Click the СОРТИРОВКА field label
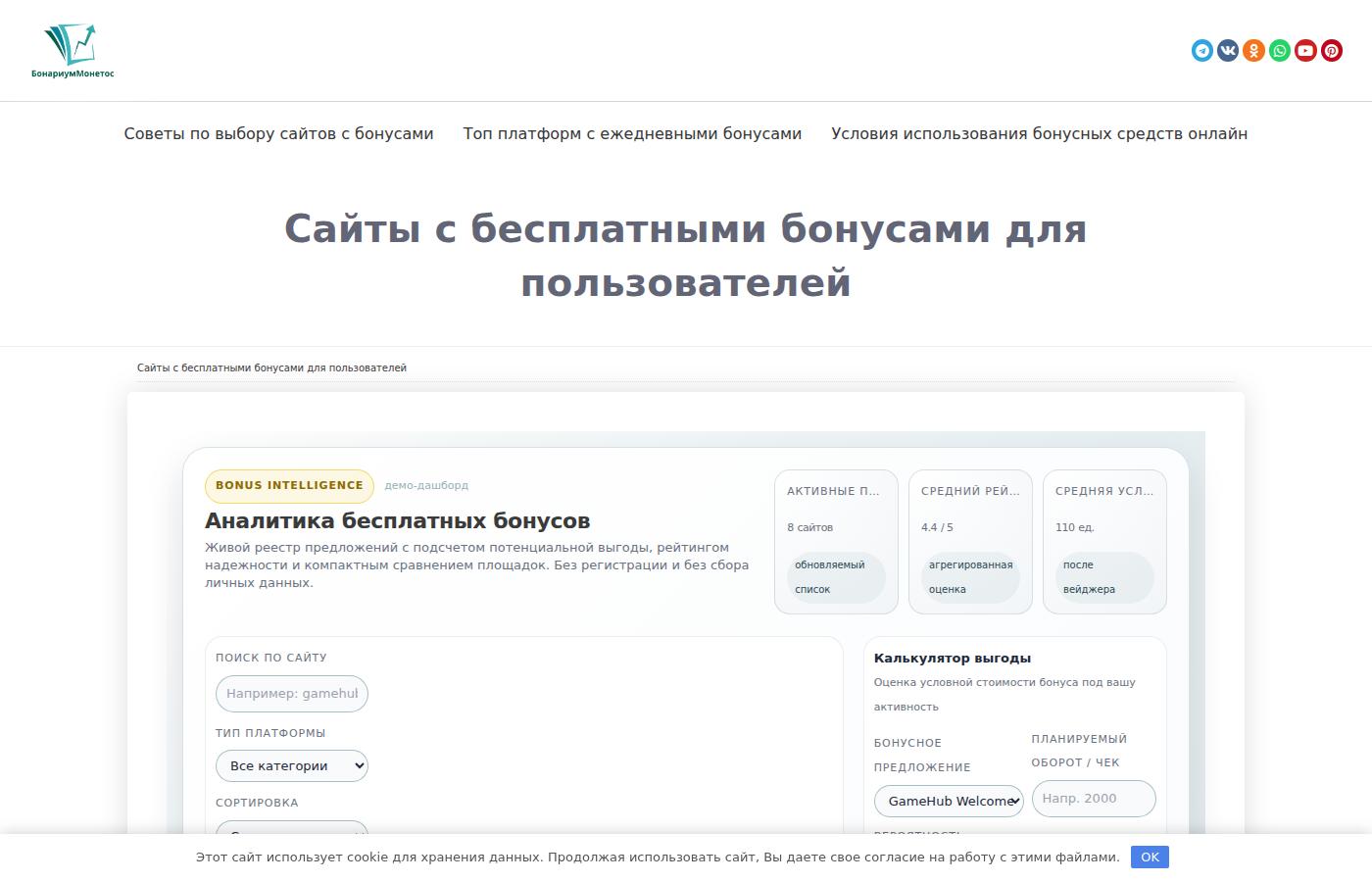Image resolution: width=1372 pixels, height=882 pixels. coord(257,803)
